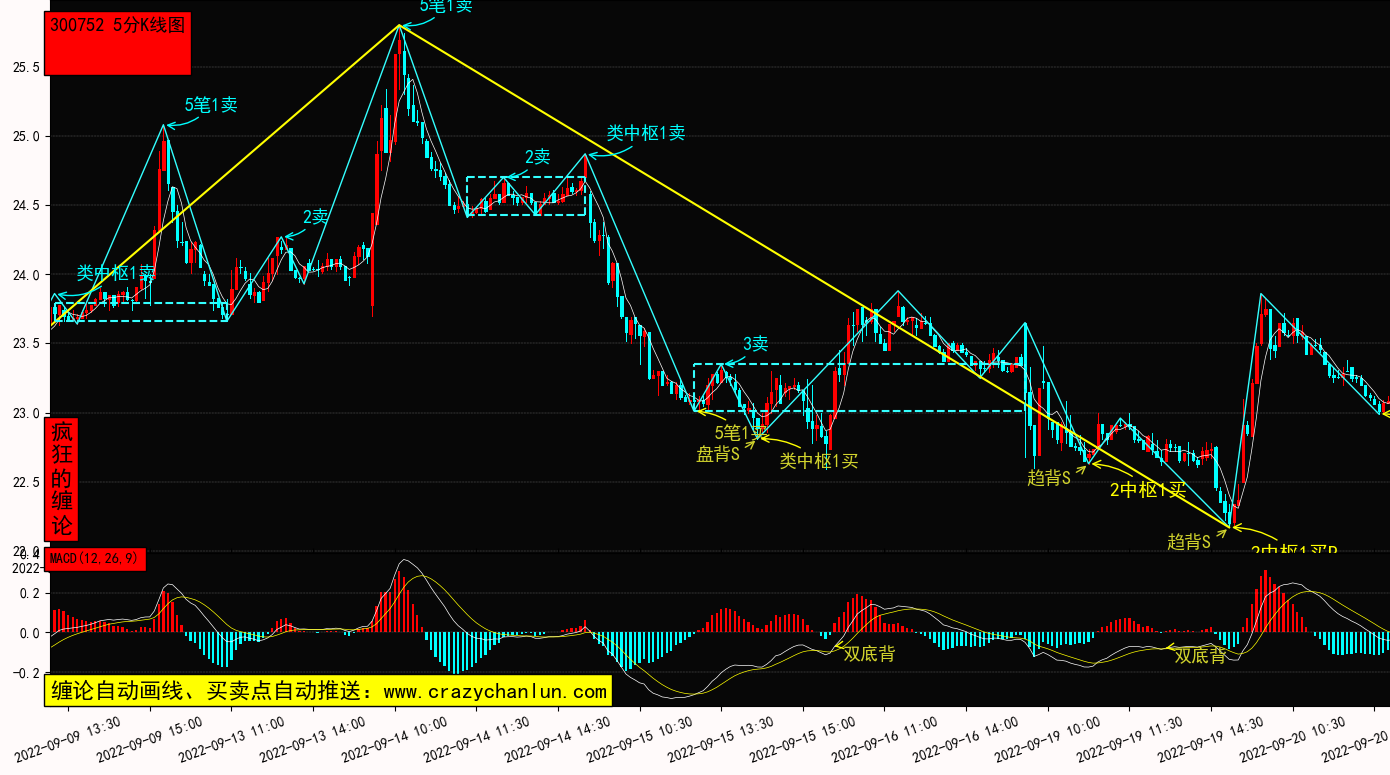Click the MACD 0.0 axis value

click(30, 633)
